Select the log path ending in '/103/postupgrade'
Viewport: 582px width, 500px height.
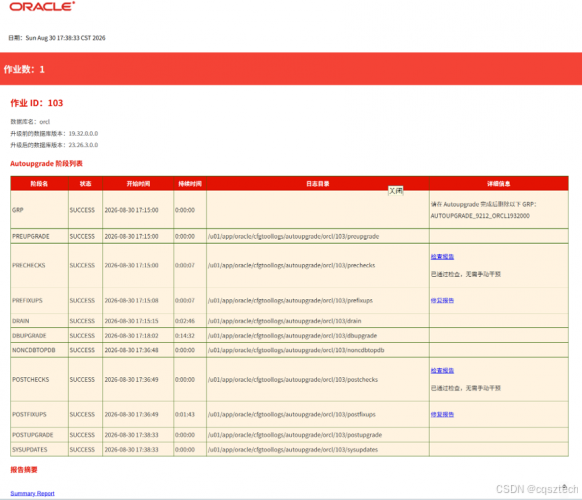coord(295,435)
